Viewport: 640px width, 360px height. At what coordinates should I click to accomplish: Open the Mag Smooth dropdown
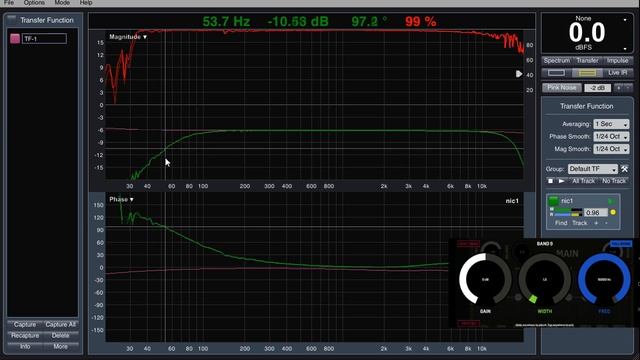[x=611, y=149]
